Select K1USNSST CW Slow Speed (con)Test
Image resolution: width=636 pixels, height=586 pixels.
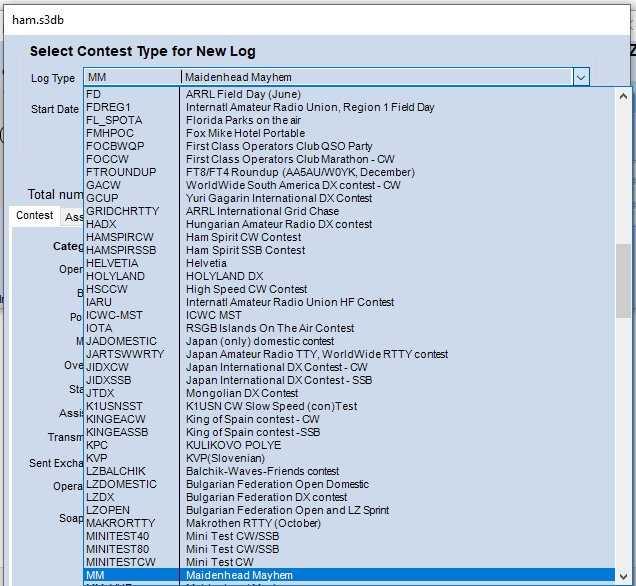point(350,406)
